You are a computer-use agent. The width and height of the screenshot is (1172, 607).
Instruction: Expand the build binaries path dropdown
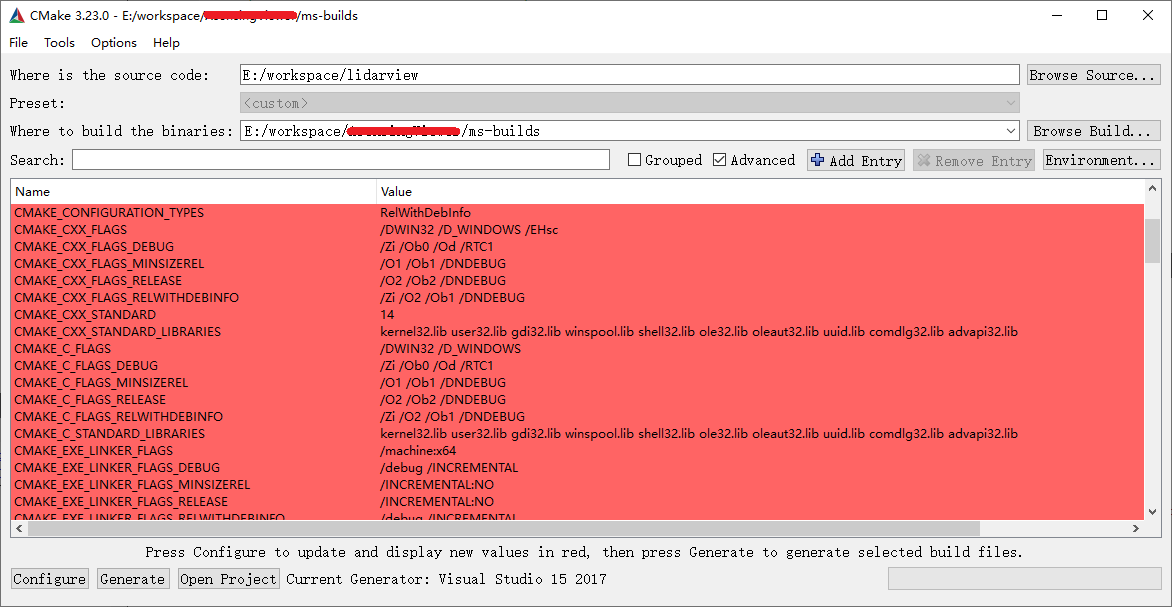[x=1009, y=131]
